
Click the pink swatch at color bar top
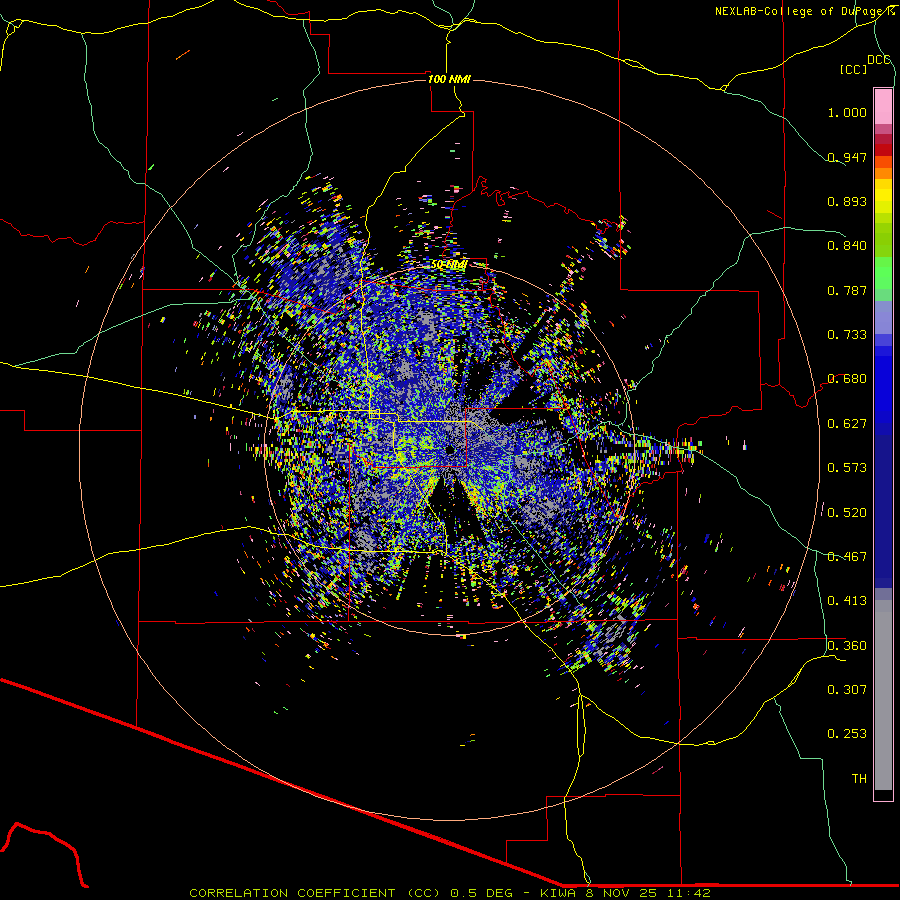[883, 107]
